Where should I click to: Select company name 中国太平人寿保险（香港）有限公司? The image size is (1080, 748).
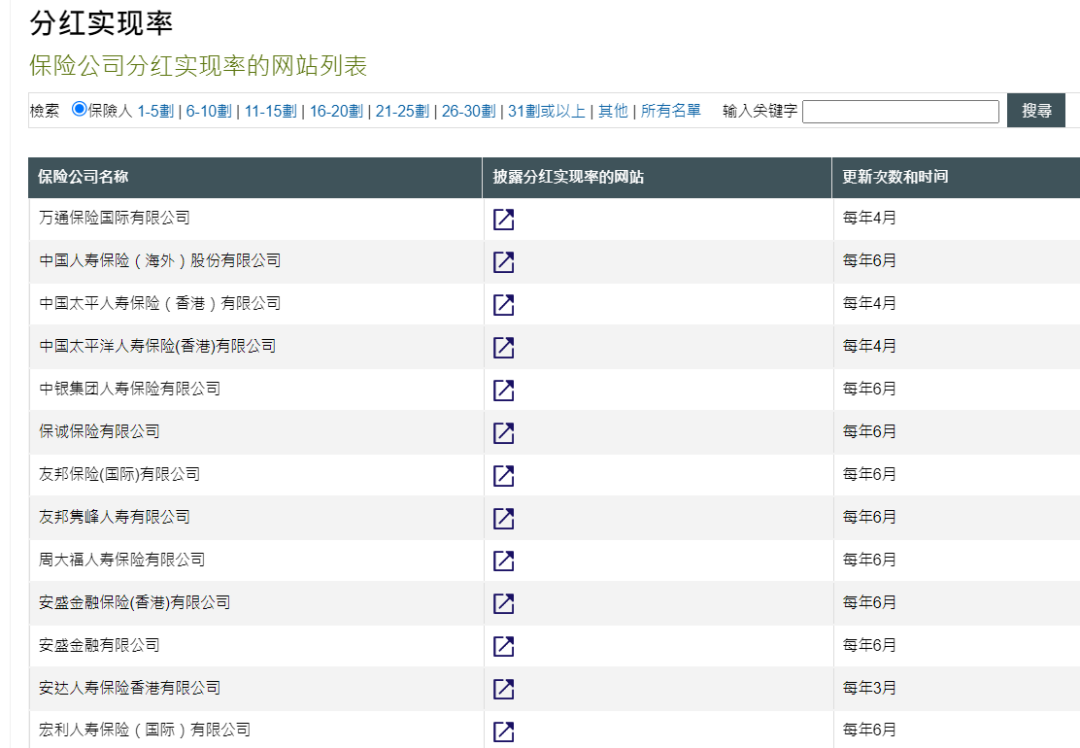pos(160,303)
